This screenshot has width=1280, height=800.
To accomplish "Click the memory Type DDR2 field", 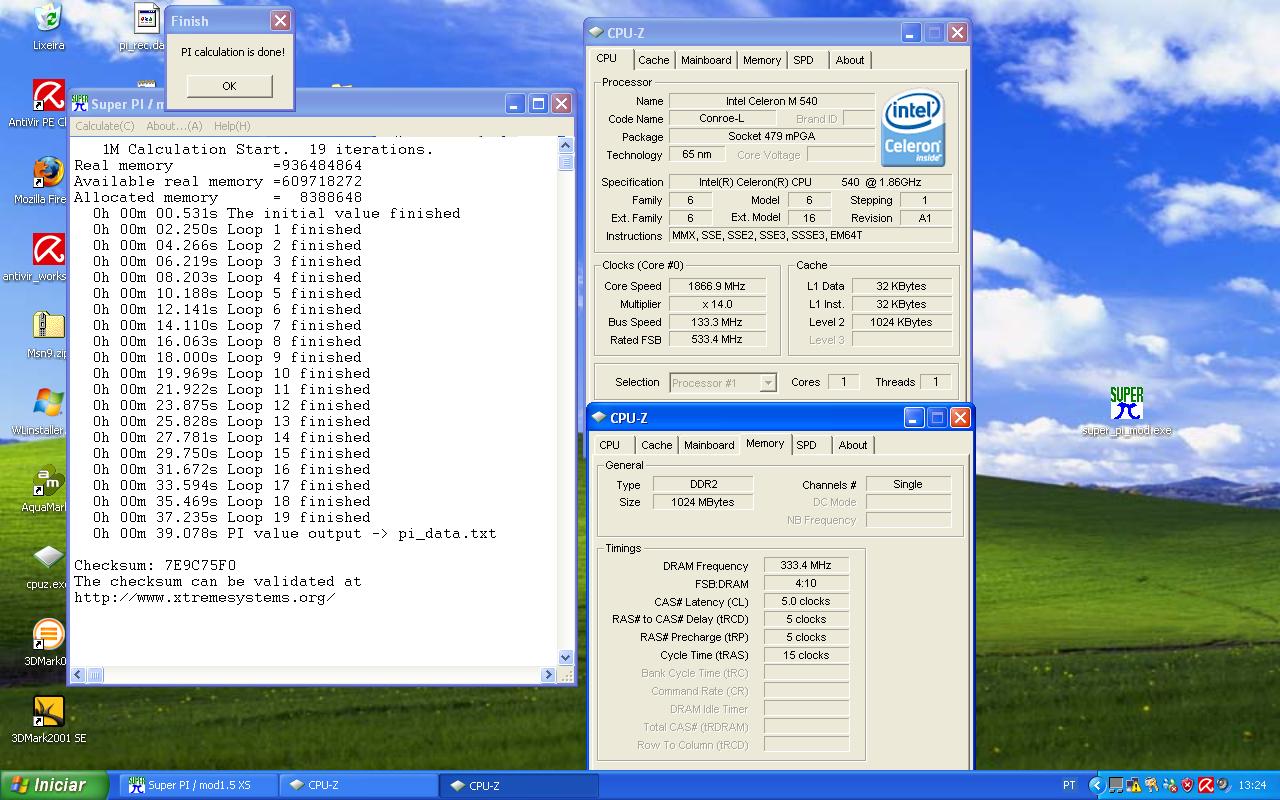I will 703,484.
